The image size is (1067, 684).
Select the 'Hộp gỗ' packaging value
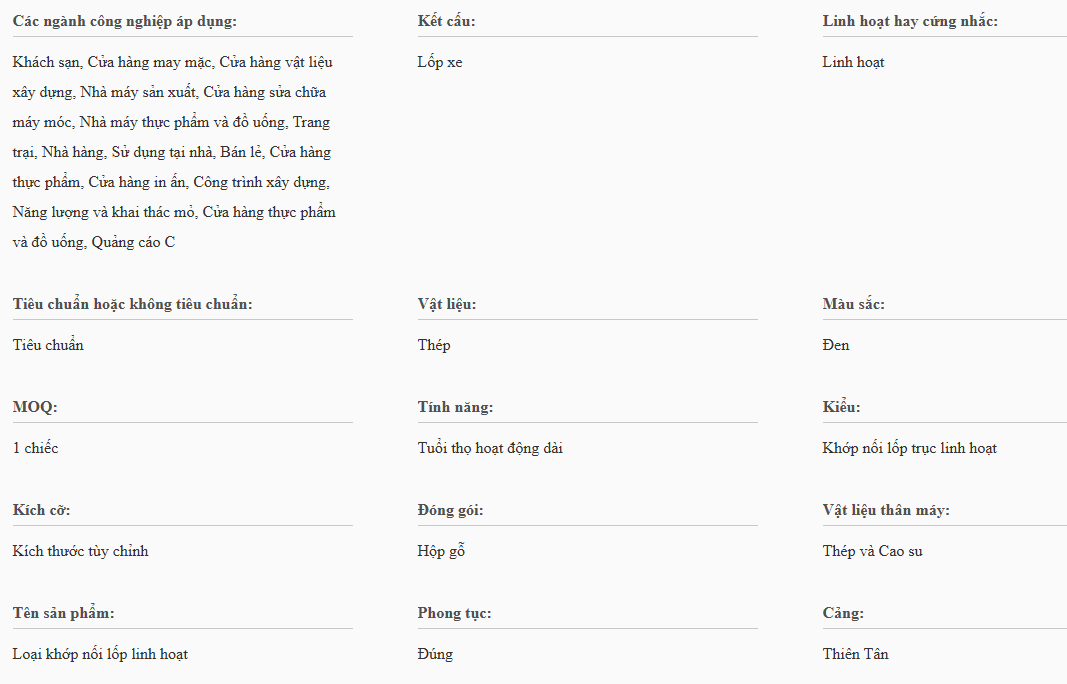pos(441,551)
